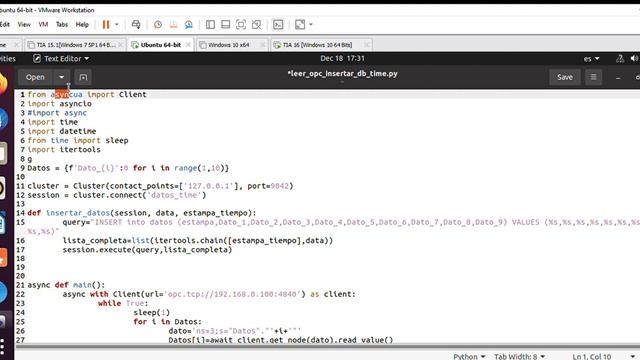Click 'from time import sleep' on line 6
Image resolution: width=640 pixels, height=360 pixels.
78,140
